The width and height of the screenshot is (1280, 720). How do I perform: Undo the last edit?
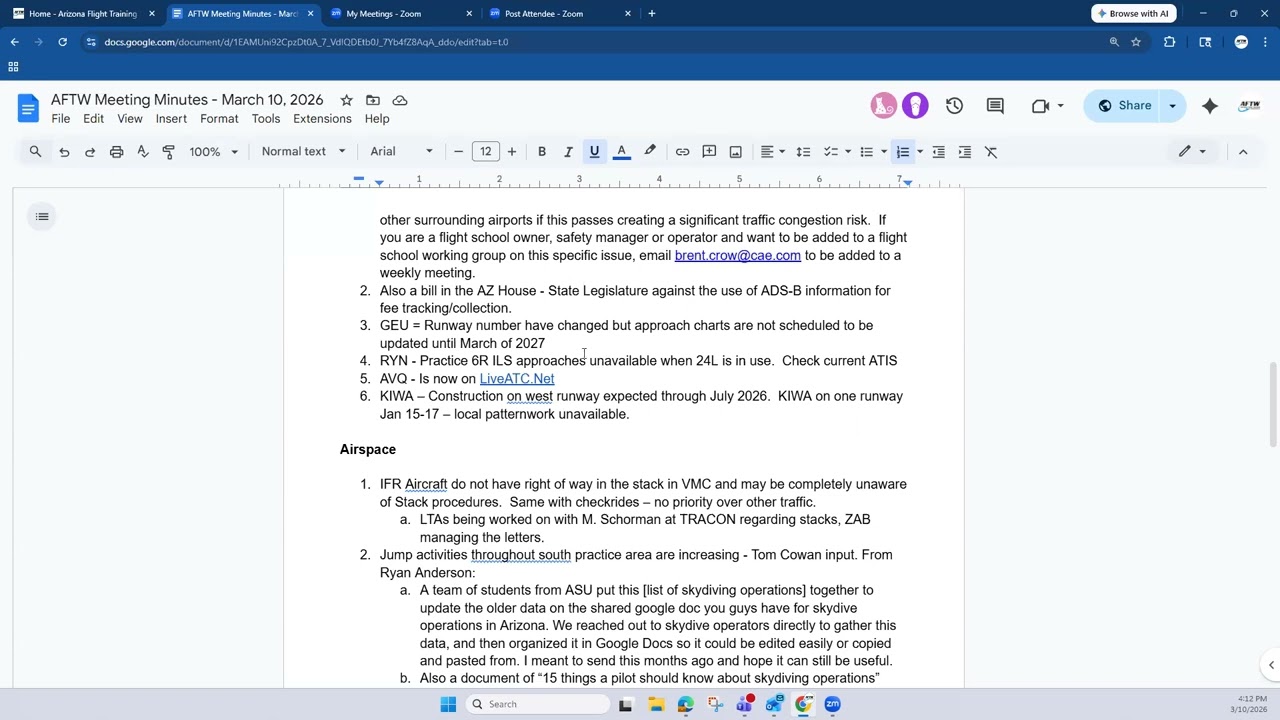pyautogui.click(x=64, y=152)
